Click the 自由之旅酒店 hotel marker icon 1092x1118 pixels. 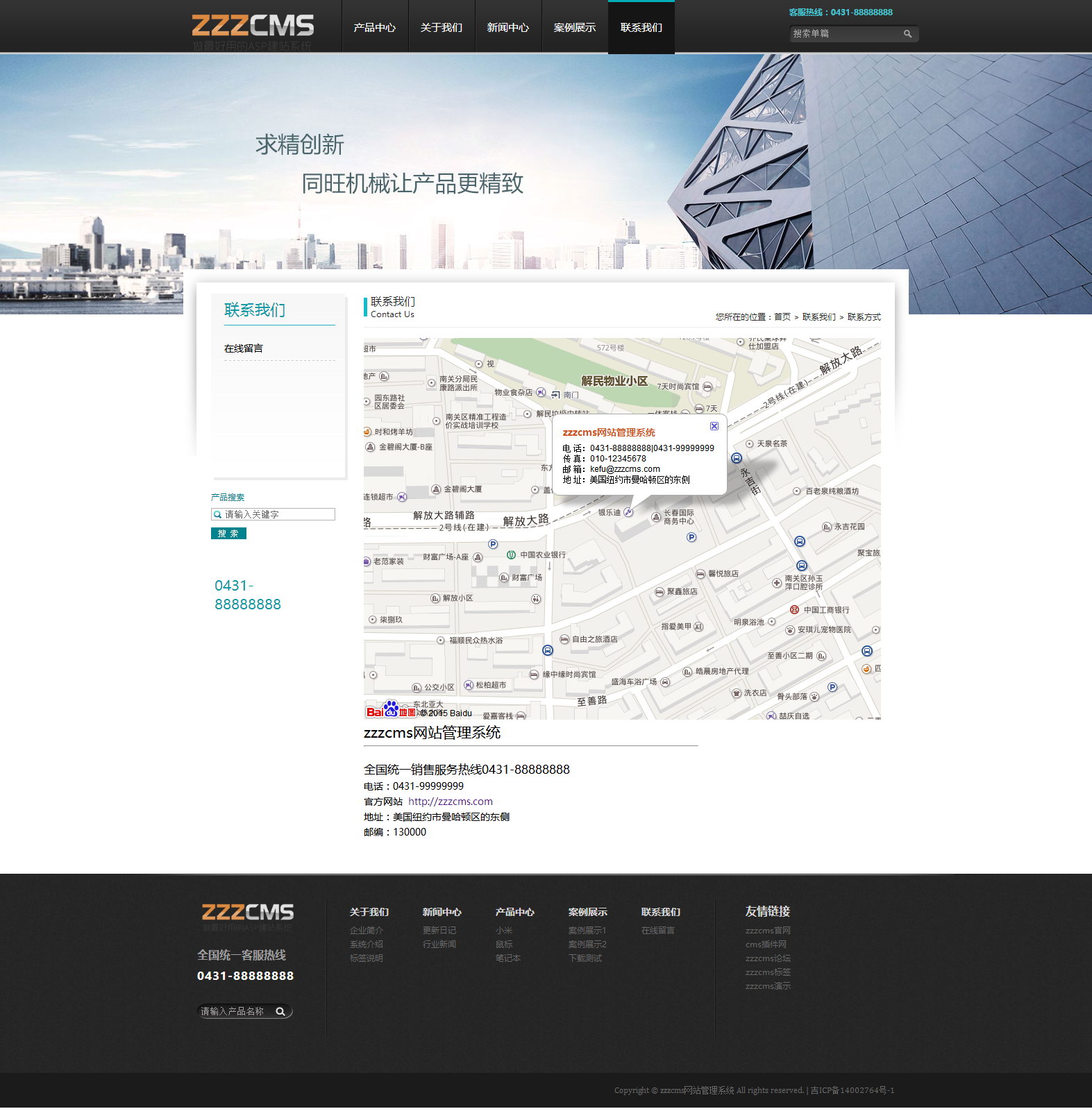564,639
